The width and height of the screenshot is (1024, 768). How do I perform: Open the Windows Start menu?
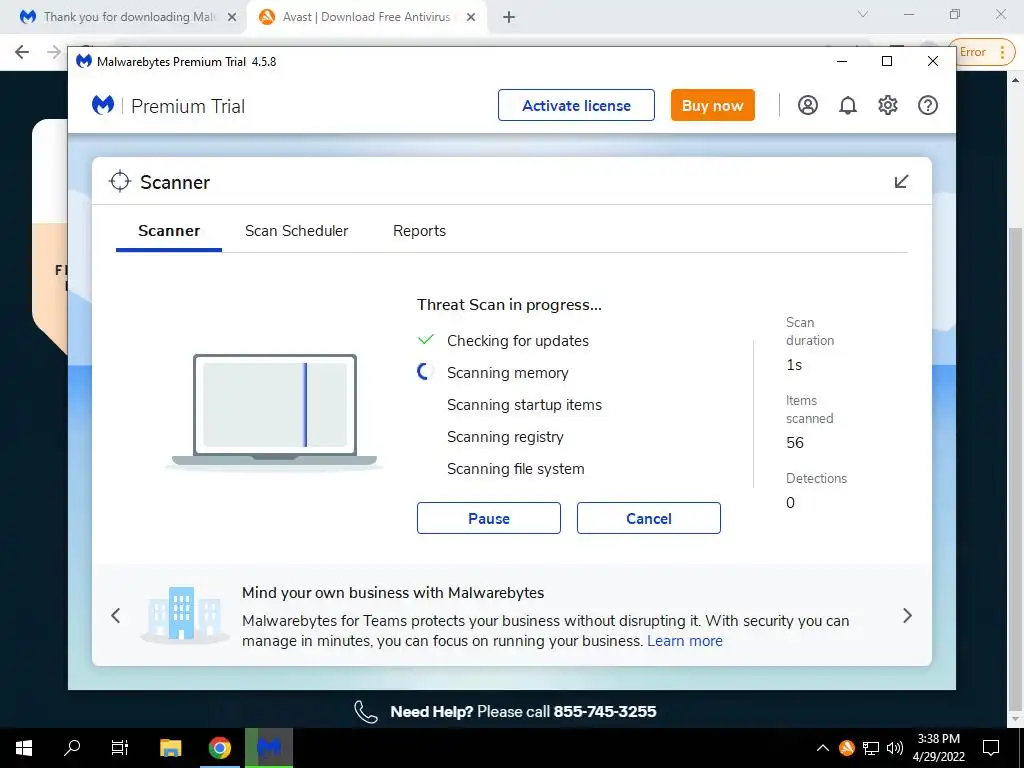click(x=24, y=748)
